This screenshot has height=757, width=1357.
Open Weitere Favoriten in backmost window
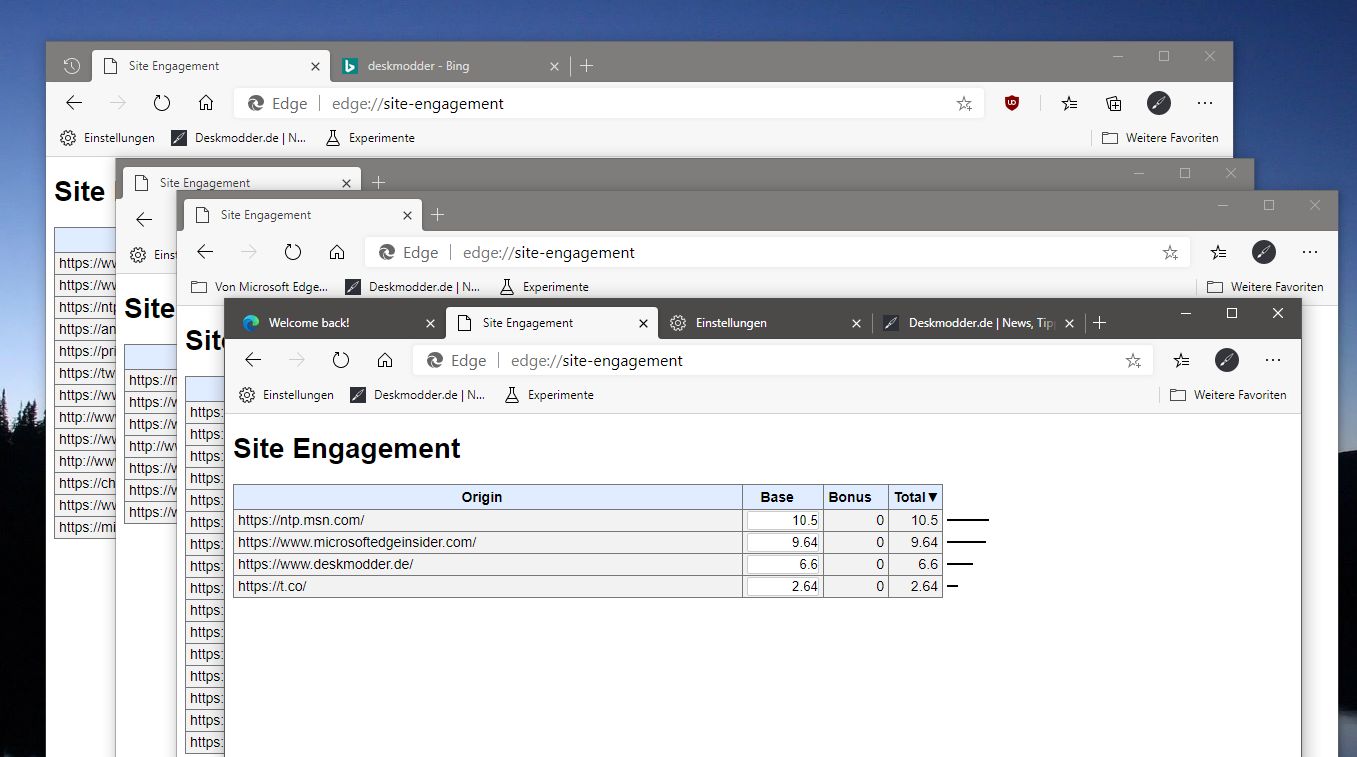point(1160,138)
